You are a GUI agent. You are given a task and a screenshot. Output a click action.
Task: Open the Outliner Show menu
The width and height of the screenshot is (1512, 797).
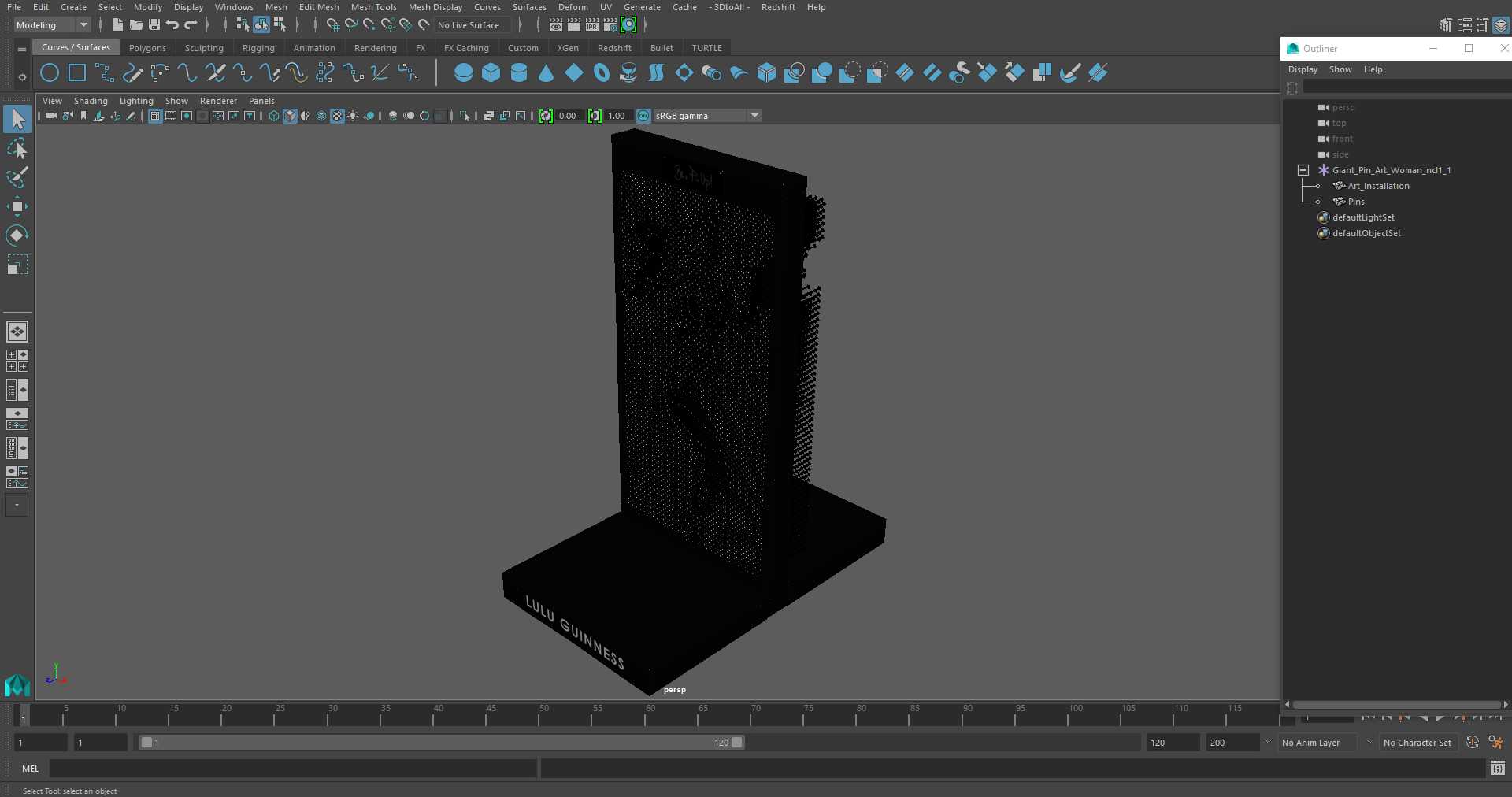(x=1340, y=69)
